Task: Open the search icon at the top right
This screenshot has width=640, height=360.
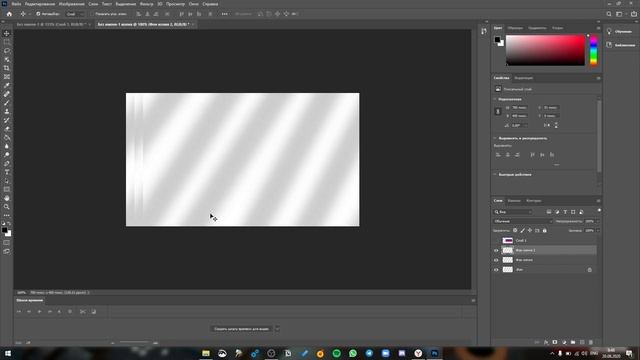Action: (609, 14)
